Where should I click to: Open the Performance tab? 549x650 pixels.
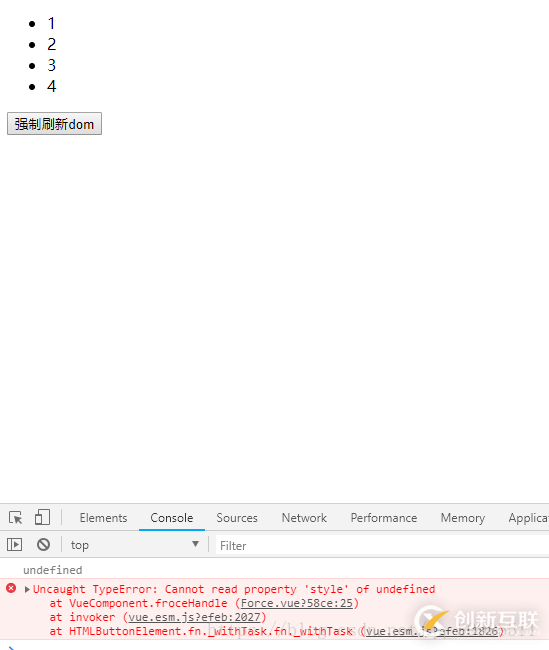click(384, 518)
